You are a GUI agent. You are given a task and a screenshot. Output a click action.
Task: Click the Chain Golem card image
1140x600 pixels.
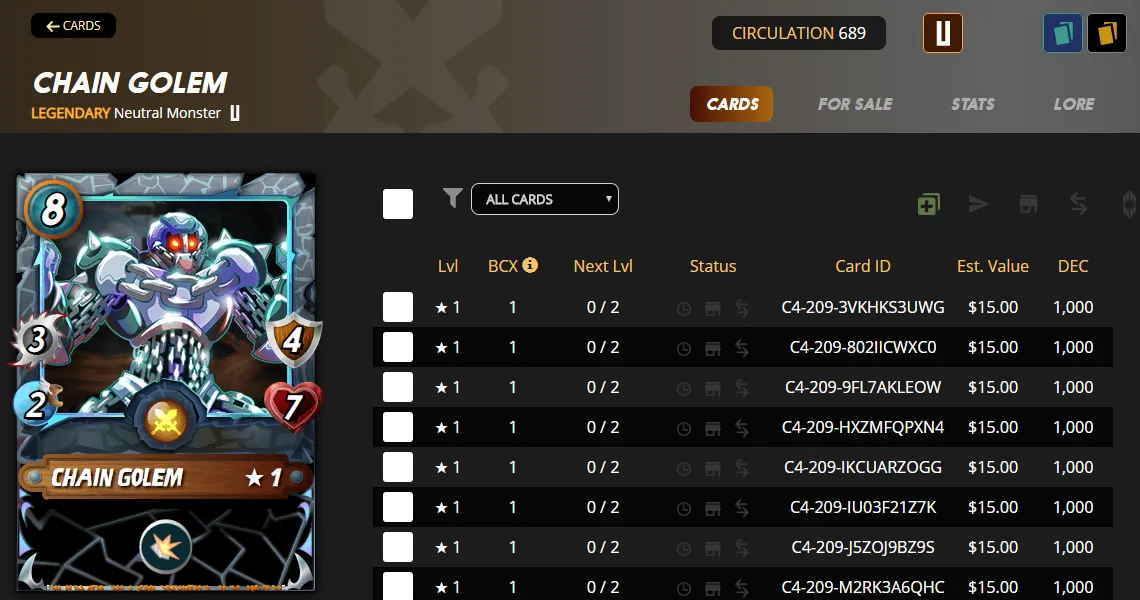point(166,381)
